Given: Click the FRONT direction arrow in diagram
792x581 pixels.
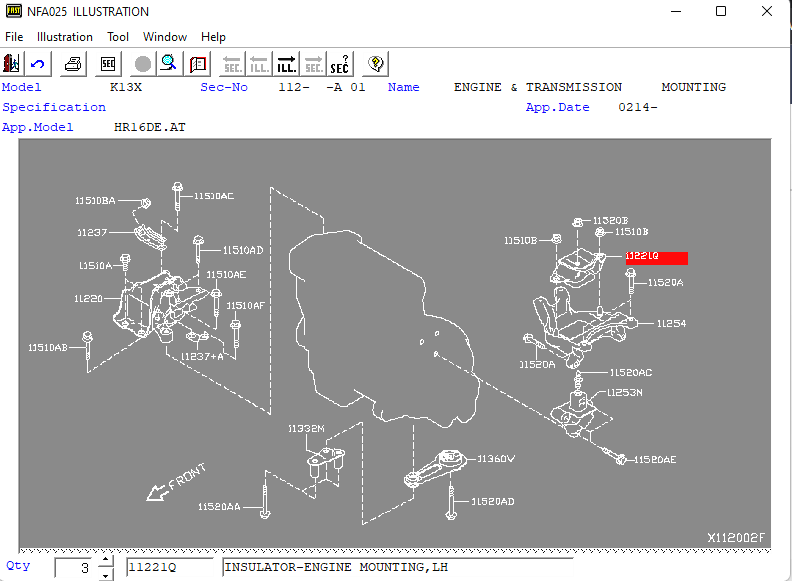Looking at the screenshot, I should (x=176, y=482).
